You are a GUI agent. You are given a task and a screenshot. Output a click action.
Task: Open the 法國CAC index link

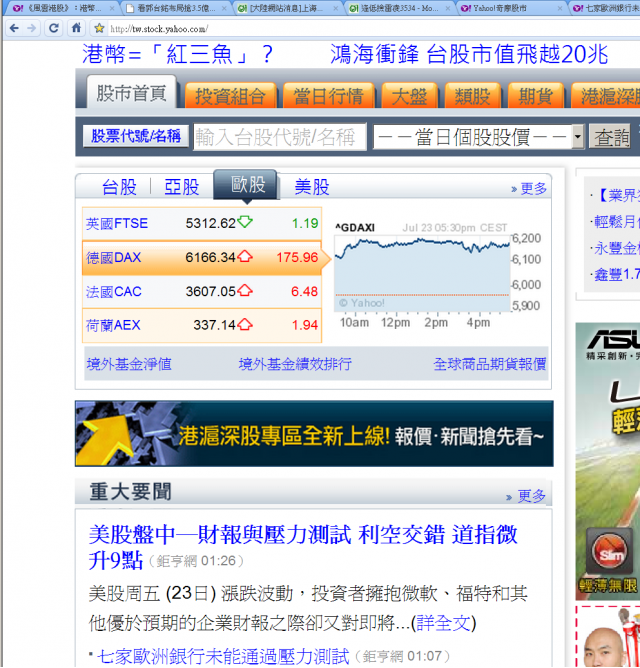coord(113,291)
